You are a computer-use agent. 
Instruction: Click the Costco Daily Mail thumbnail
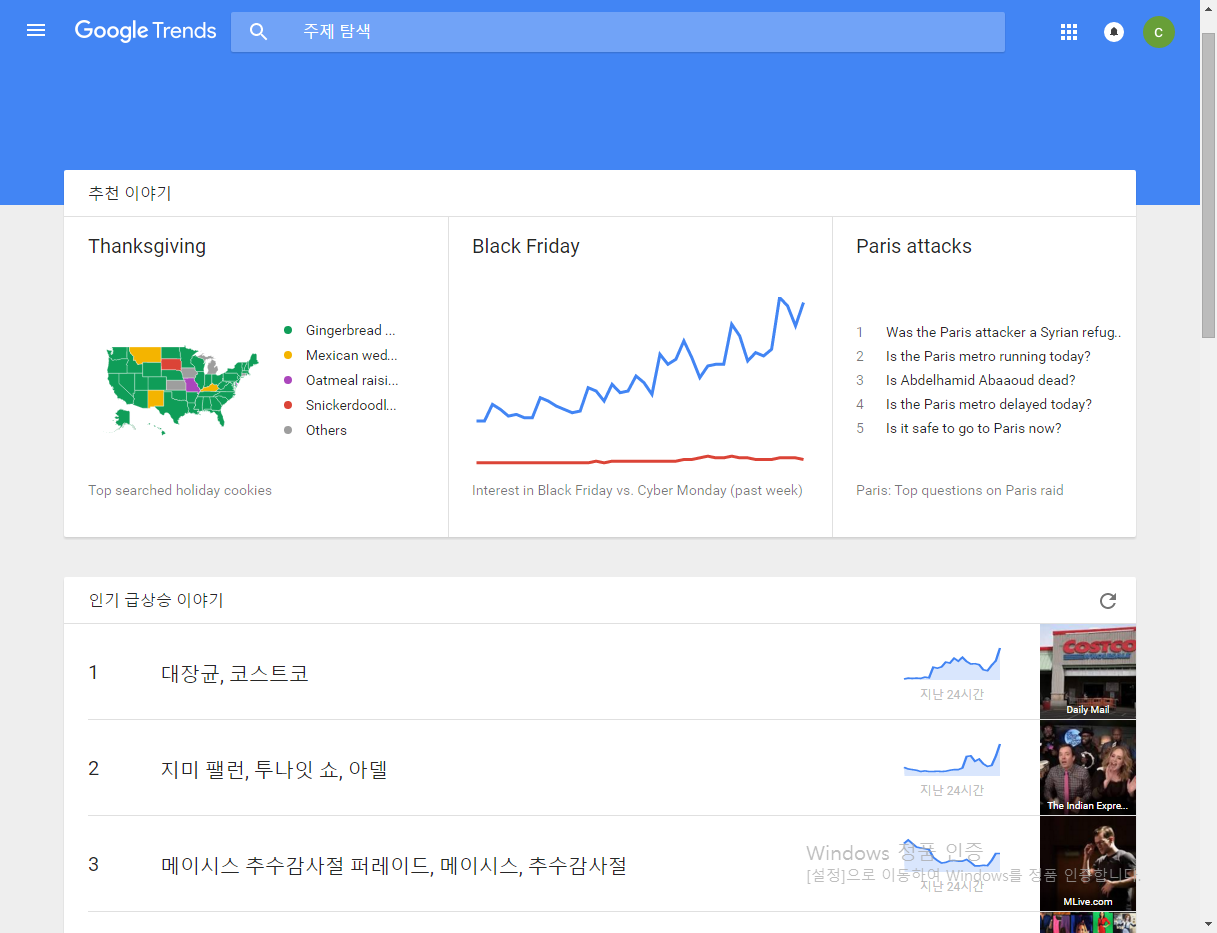(1088, 671)
